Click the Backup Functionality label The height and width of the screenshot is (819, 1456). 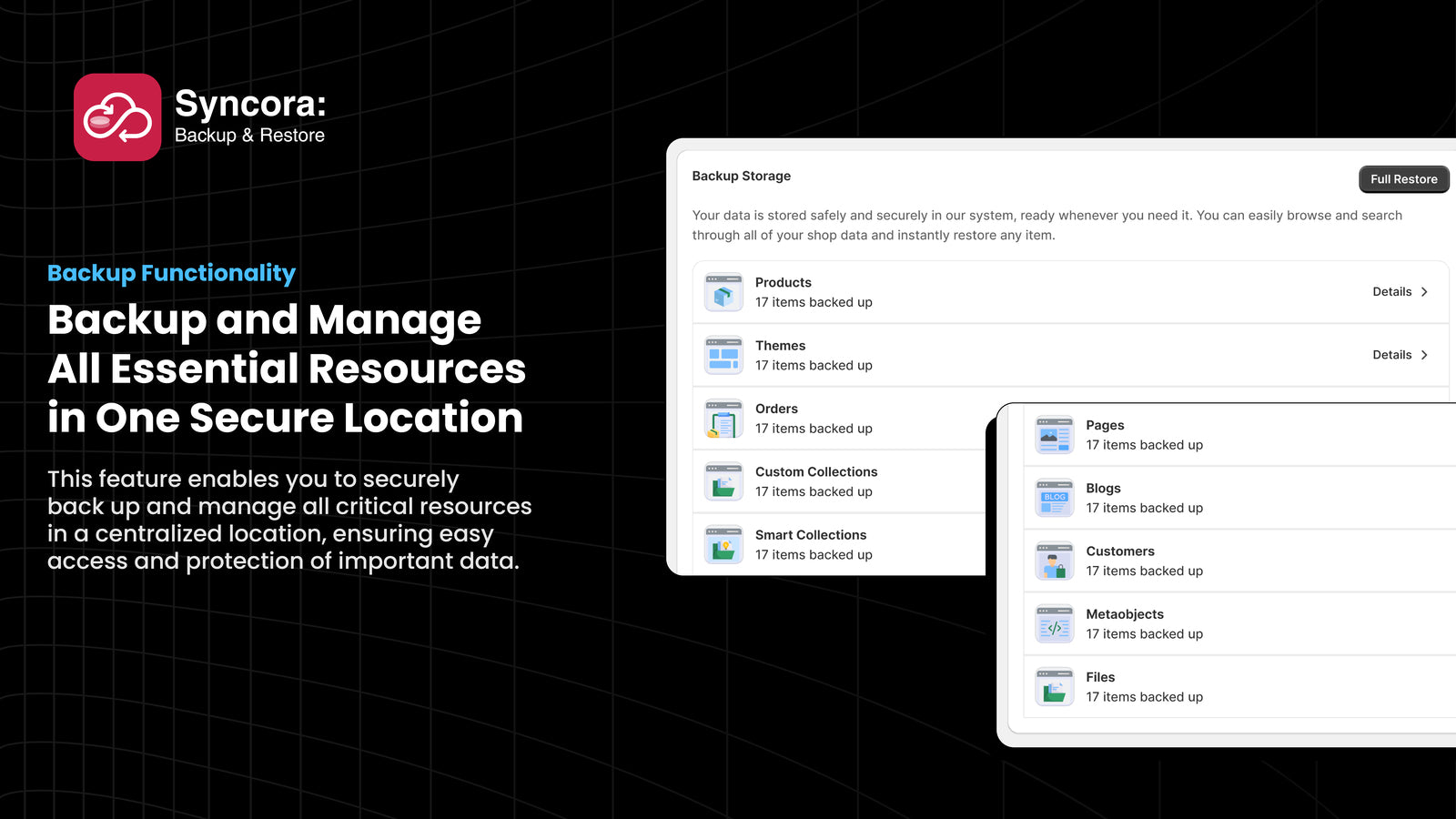coord(171,272)
